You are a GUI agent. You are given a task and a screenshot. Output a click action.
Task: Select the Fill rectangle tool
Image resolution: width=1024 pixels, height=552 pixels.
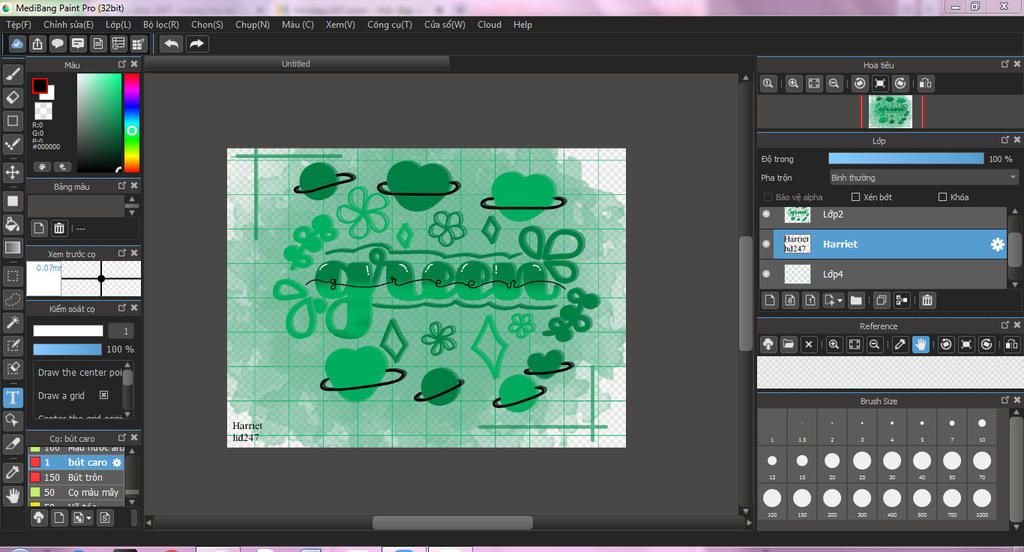click(12, 201)
